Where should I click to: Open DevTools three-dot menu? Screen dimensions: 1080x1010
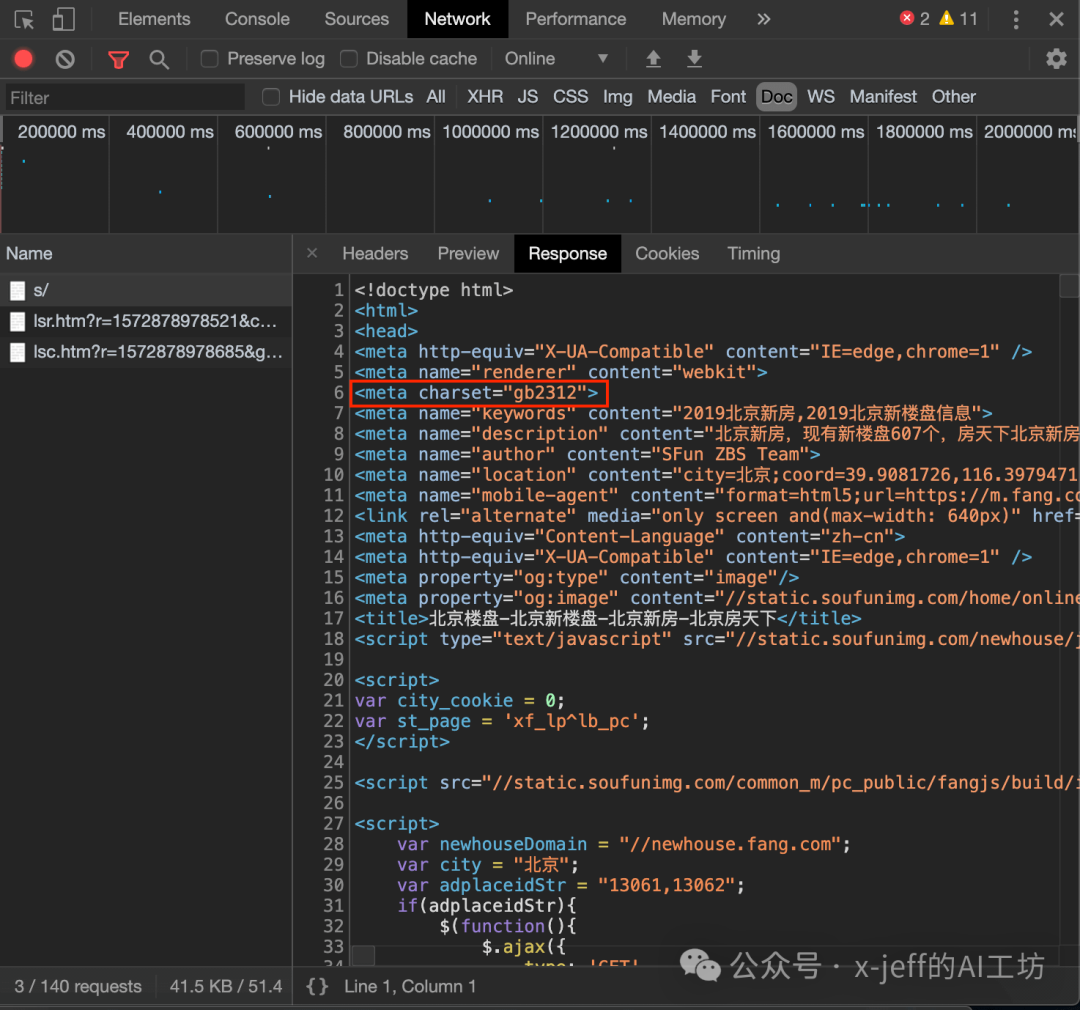[x=1016, y=19]
